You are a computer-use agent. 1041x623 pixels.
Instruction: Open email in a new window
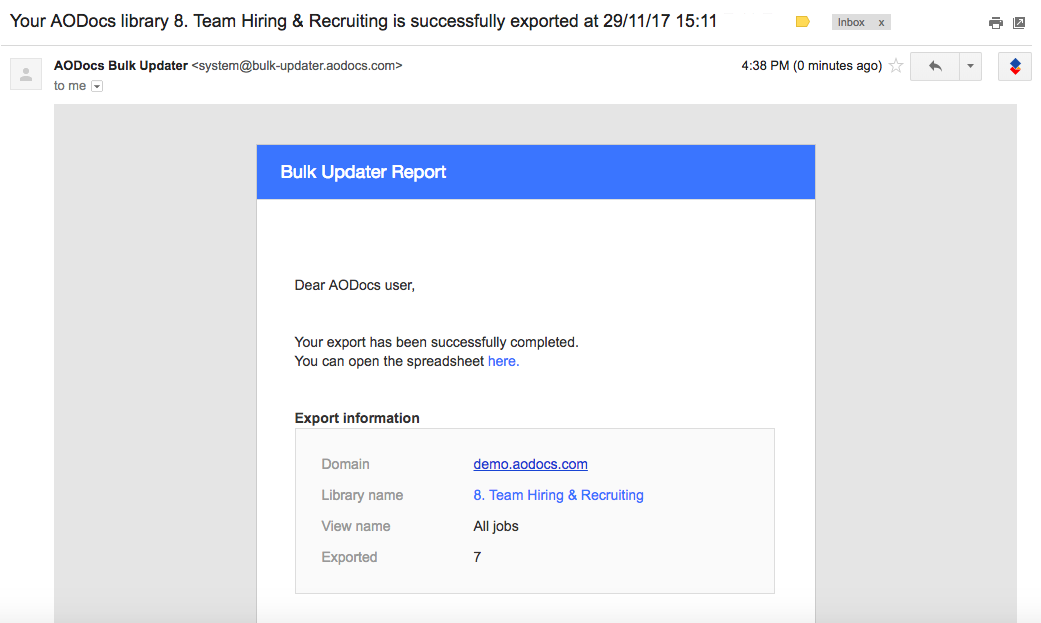click(x=1019, y=23)
